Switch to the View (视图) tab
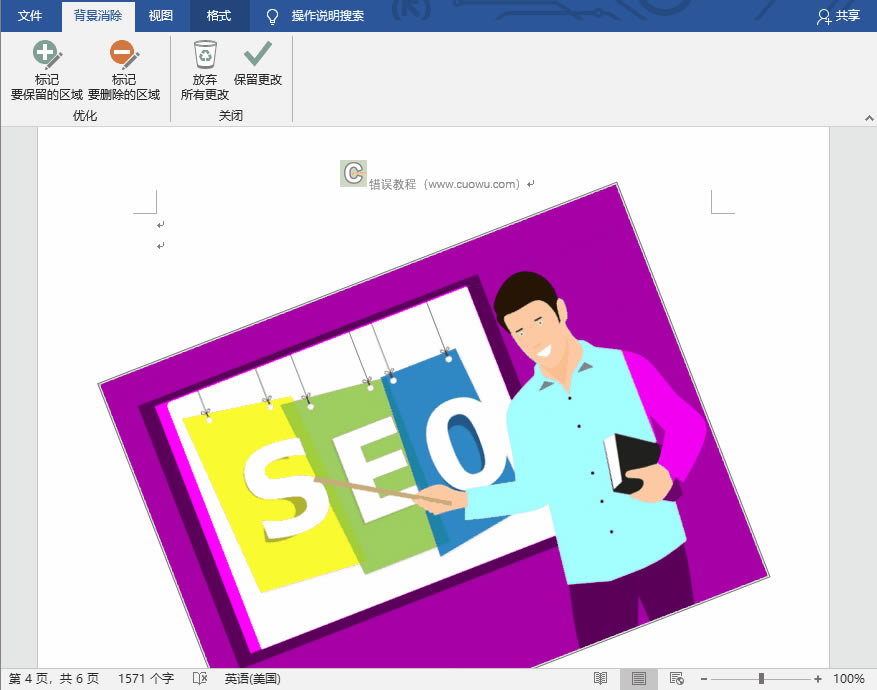This screenshot has width=877, height=690. pos(161,16)
